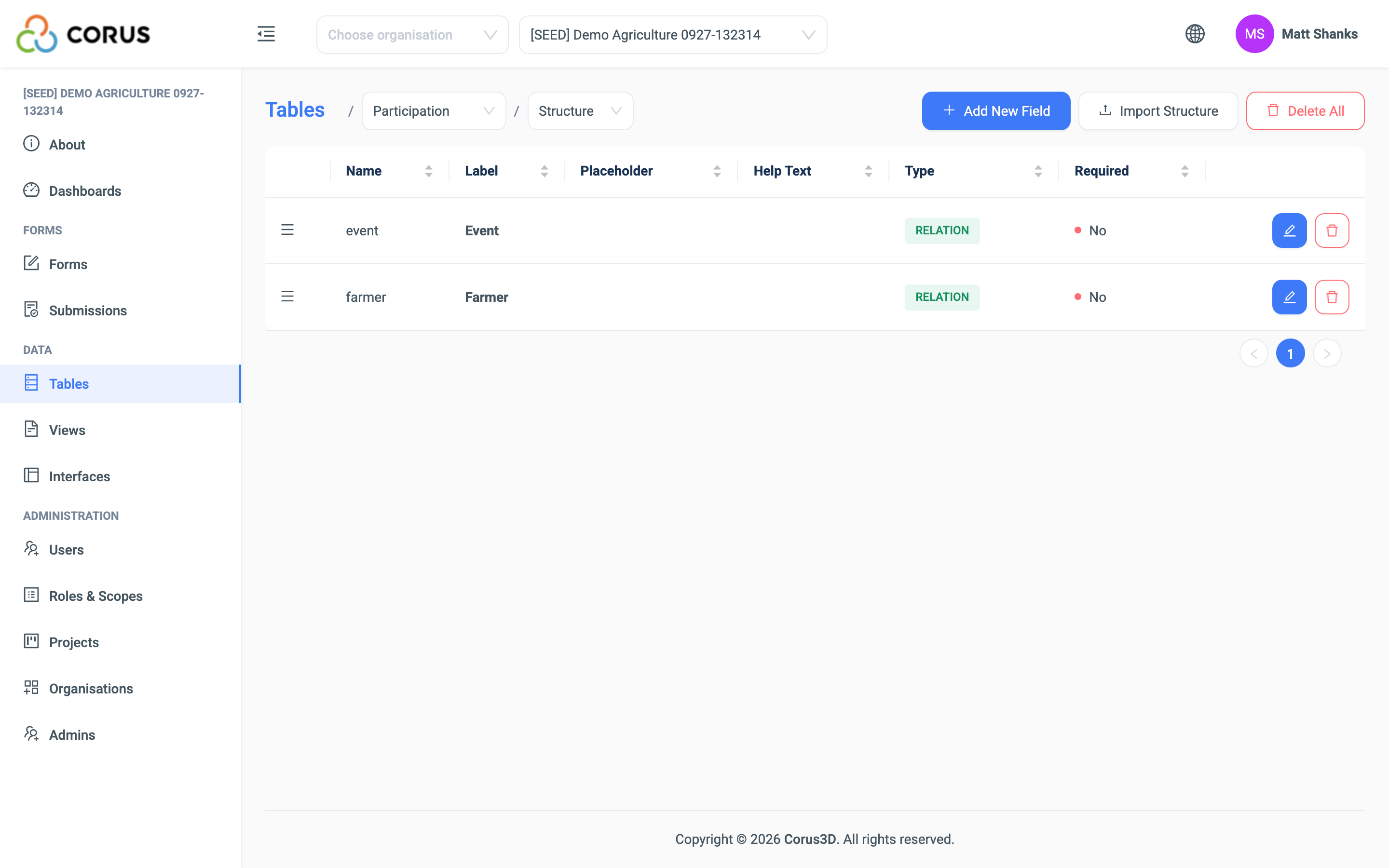The image size is (1389, 868).
Task: Edit the farmer field
Action: [1289, 297]
